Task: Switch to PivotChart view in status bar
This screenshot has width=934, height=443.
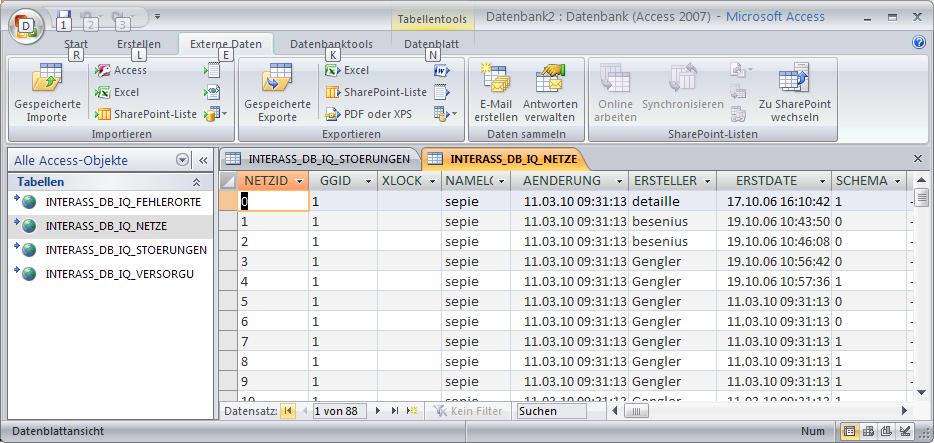Action: pyautogui.click(x=886, y=431)
